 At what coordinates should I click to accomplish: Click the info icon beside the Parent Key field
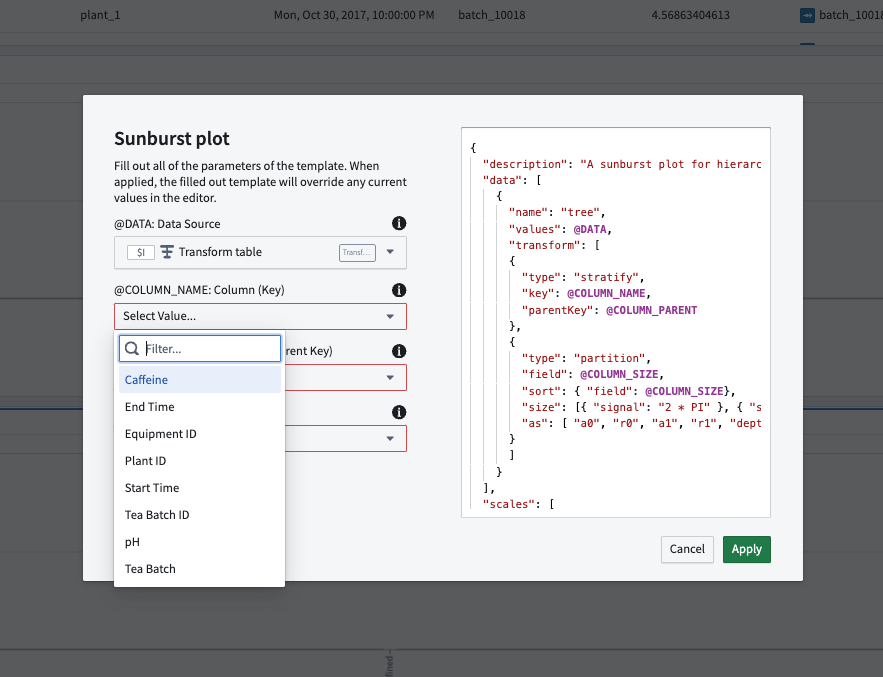399,351
